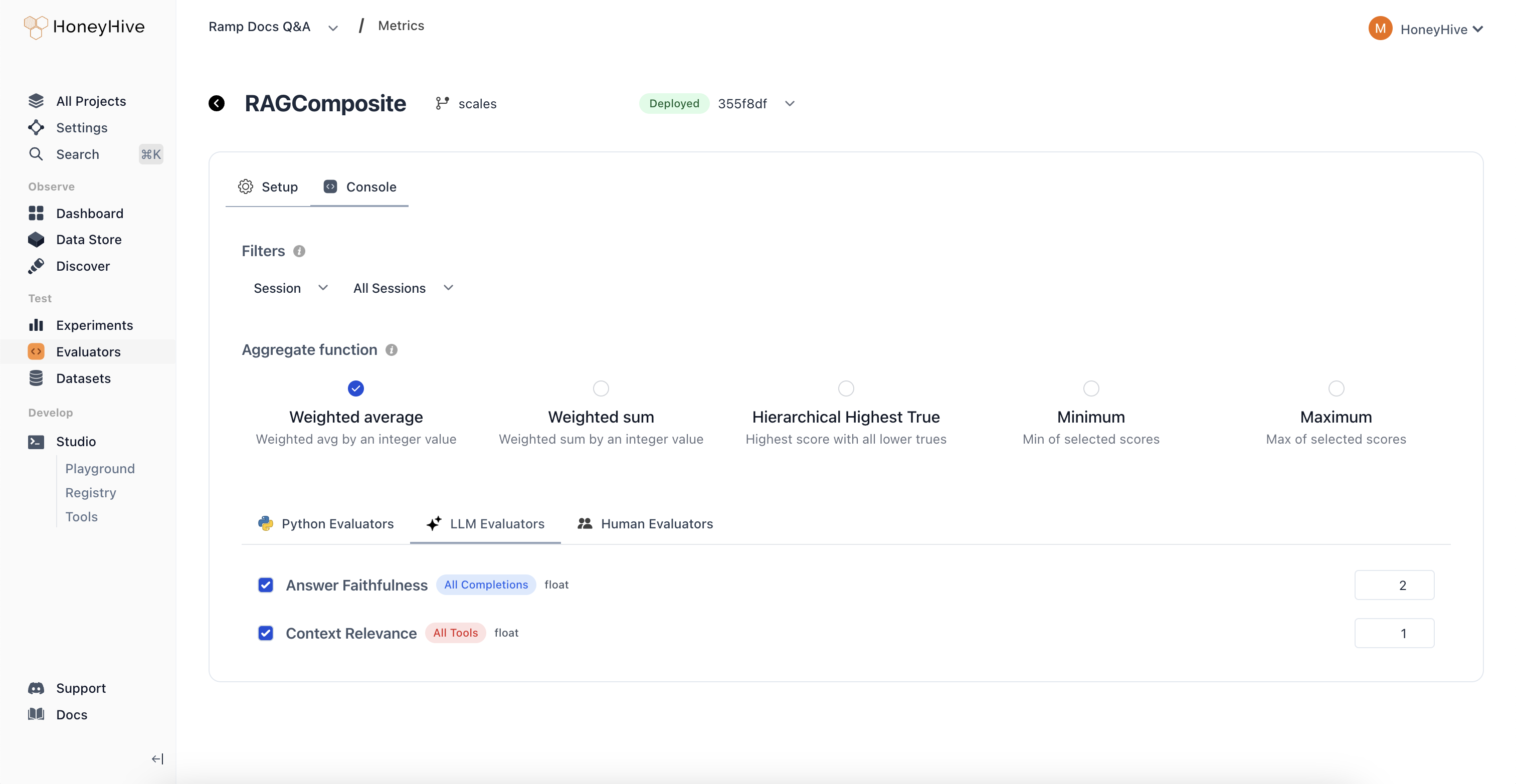The width and height of the screenshot is (1516, 784).
Task: Click the Data Store cube icon
Action: [36, 240]
